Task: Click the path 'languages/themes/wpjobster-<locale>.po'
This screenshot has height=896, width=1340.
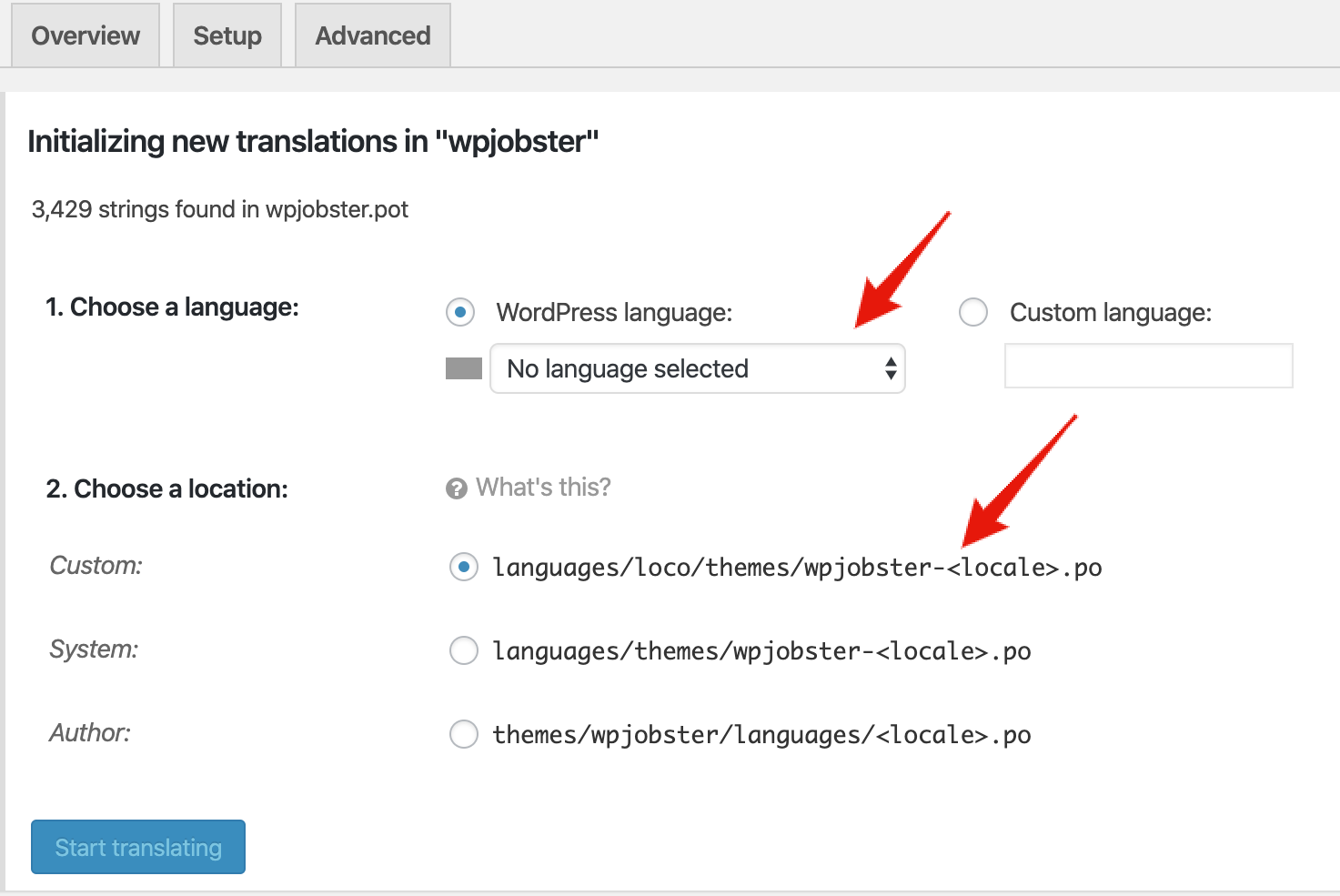Action: [761, 651]
